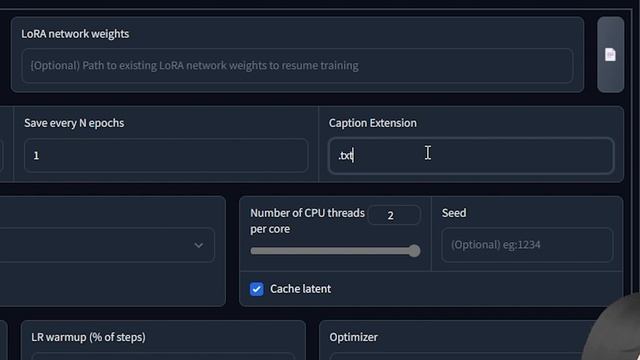Select the Save every N epochs field

(x=166, y=156)
